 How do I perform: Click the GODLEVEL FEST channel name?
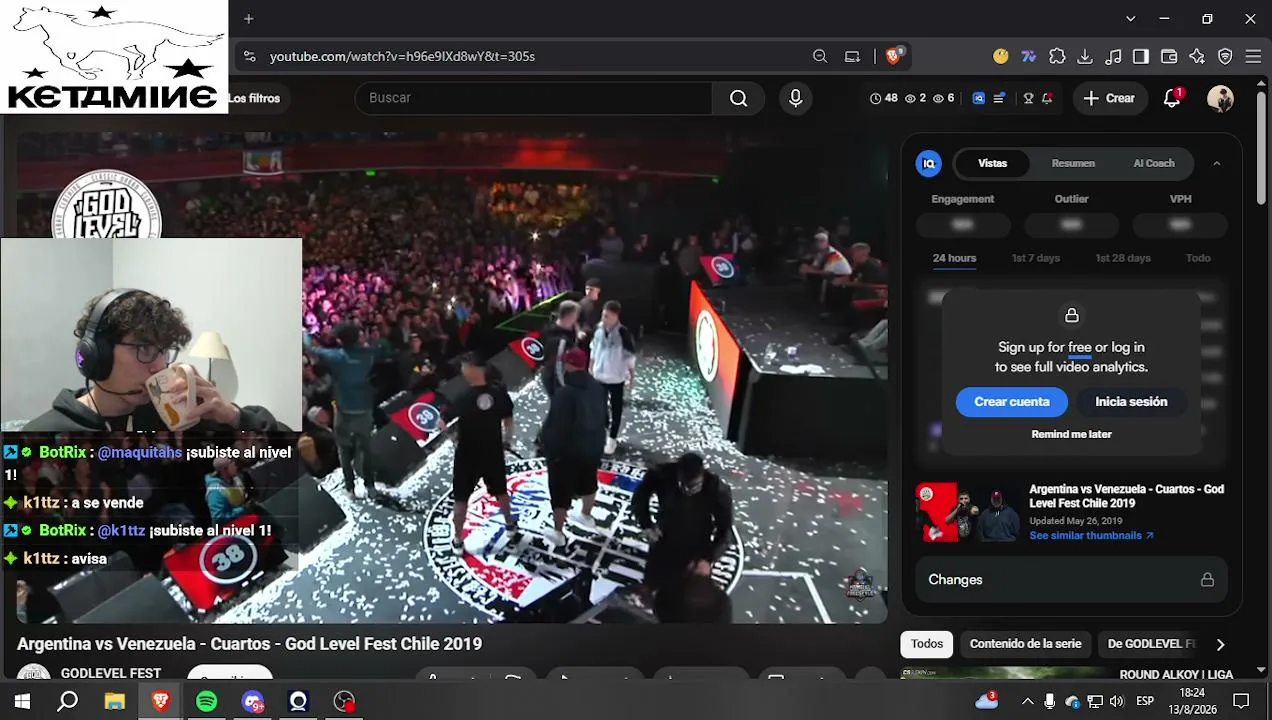coord(110,674)
